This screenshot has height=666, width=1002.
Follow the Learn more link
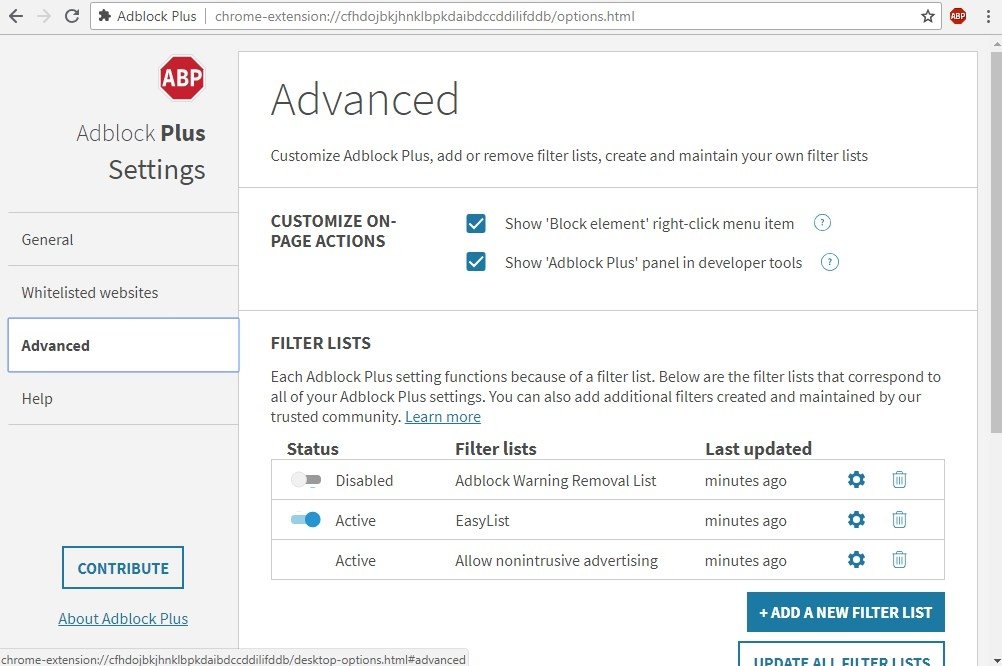pyautogui.click(x=443, y=417)
